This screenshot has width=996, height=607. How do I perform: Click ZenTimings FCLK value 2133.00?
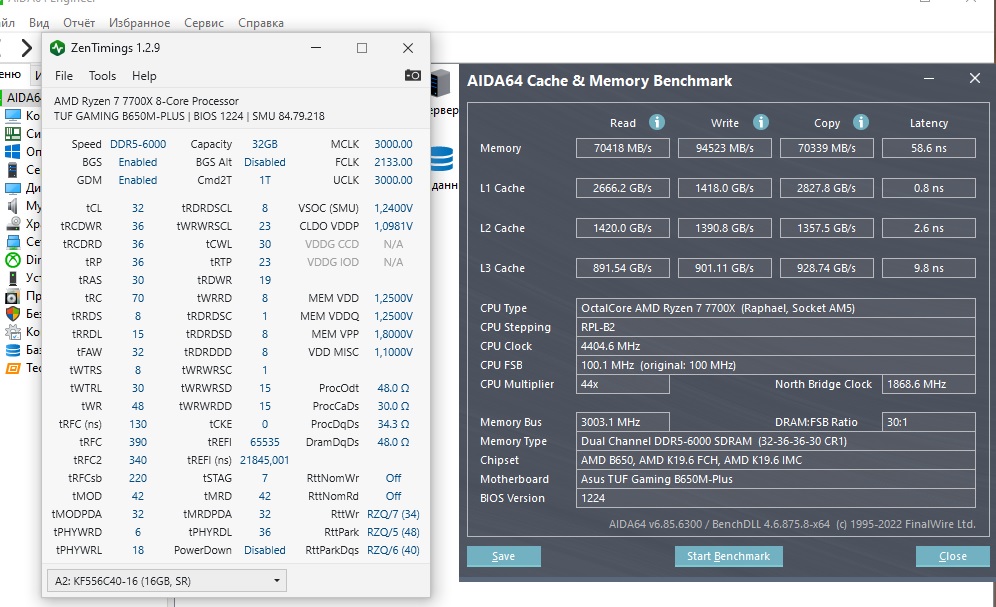(393, 162)
